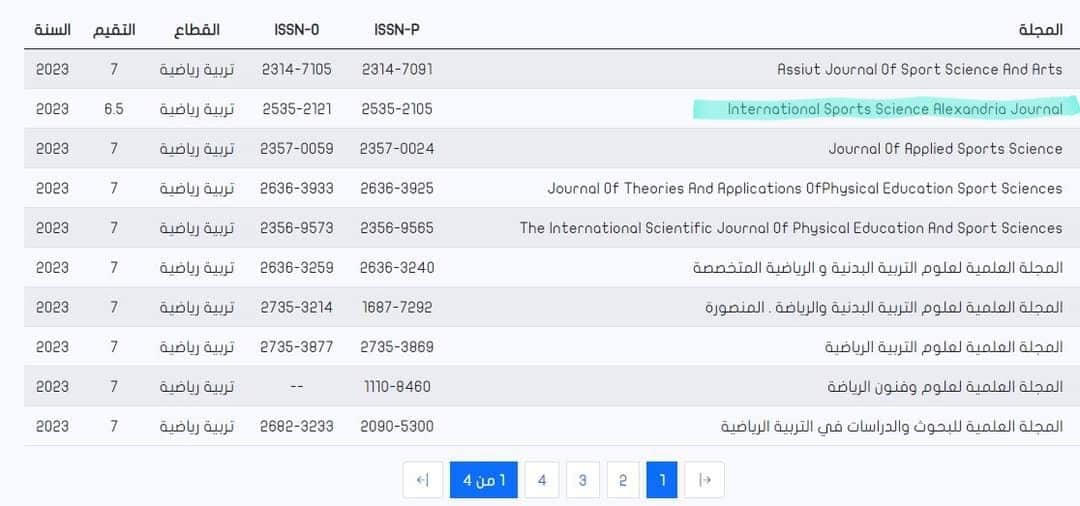
Task: Sort by the التقيم column header
Action: (x=114, y=29)
